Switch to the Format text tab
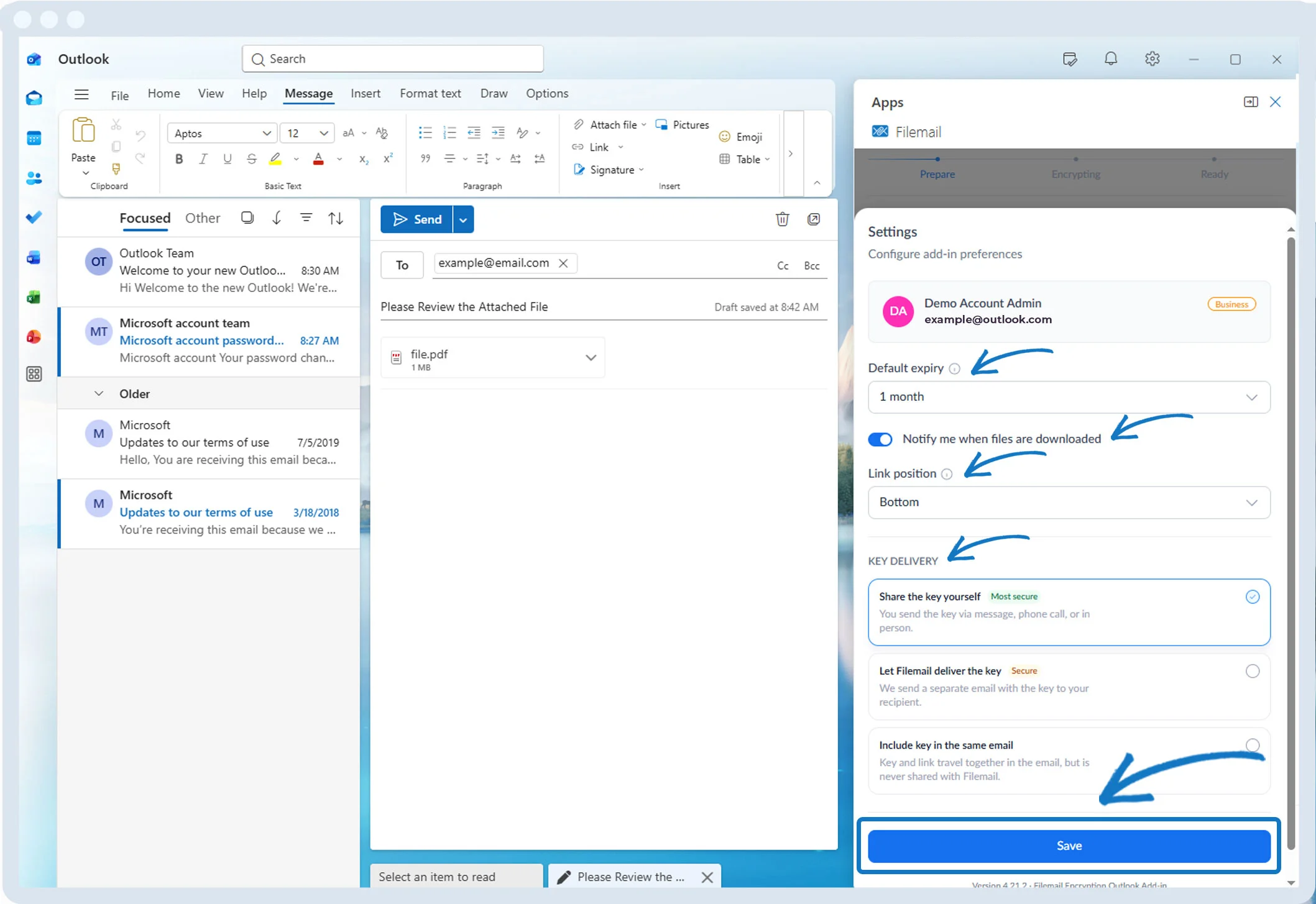Image resolution: width=1316 pixels, height=904 pixels. [430, 93]
